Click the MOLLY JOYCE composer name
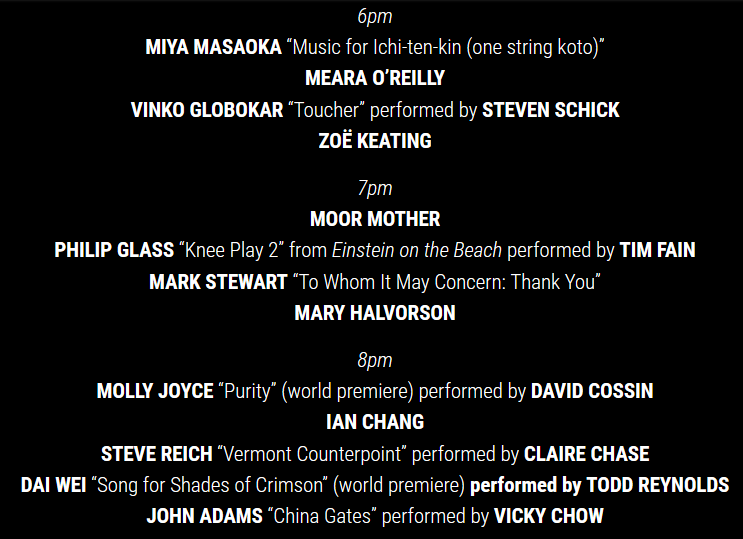The width and height of the screenshot is (743, 539). 155,391
